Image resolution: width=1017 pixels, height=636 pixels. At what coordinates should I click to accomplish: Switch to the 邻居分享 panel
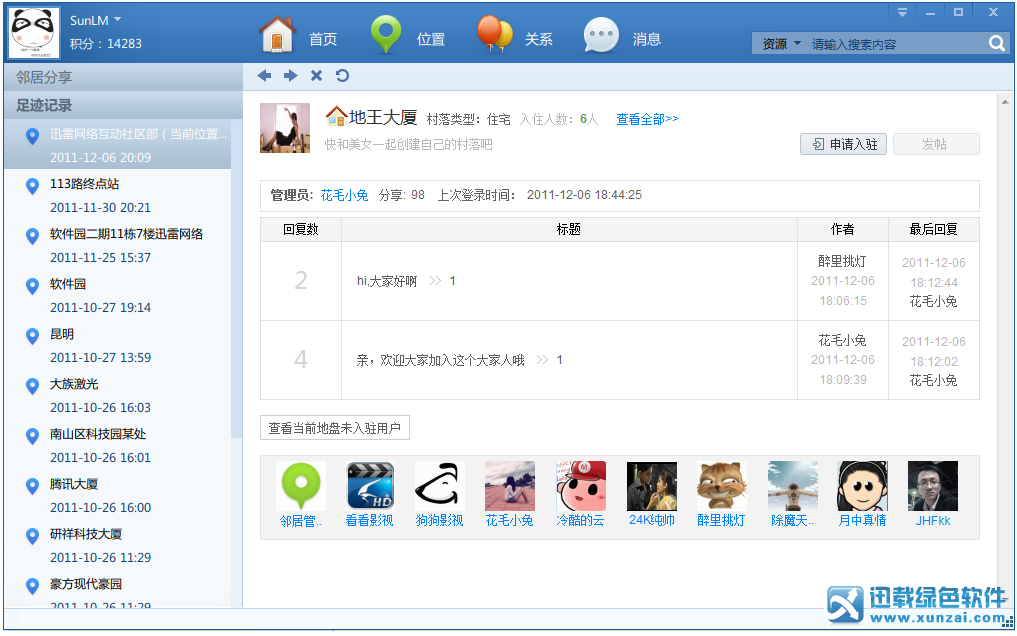click(123, 77)
